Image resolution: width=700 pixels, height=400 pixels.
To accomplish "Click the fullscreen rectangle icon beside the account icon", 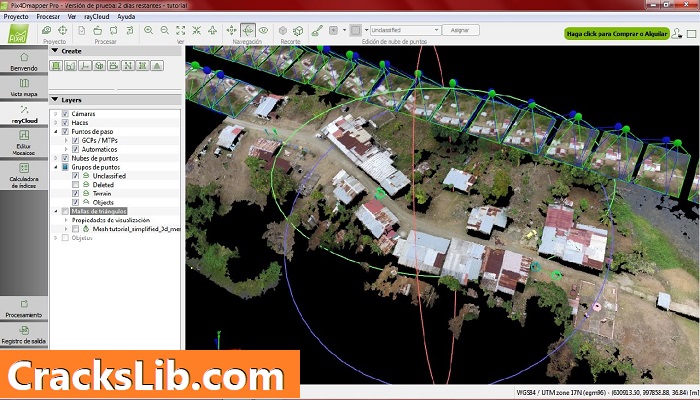I will point(692,34).
